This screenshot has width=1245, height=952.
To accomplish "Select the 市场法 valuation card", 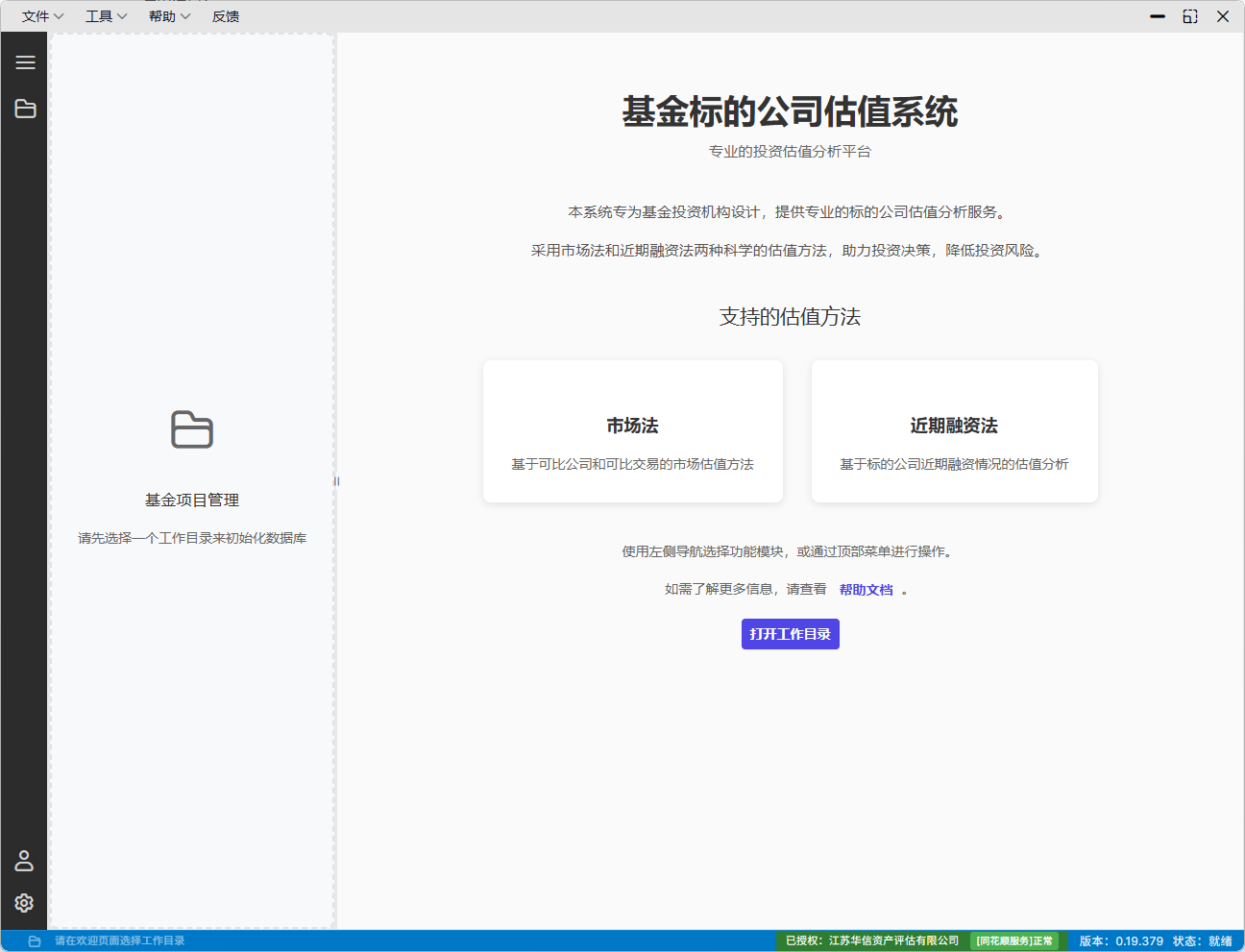I will click(633, 431).
